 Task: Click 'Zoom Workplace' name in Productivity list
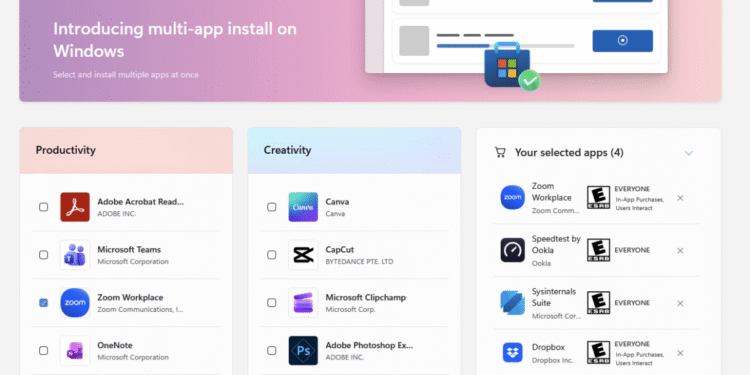(130, 298)
